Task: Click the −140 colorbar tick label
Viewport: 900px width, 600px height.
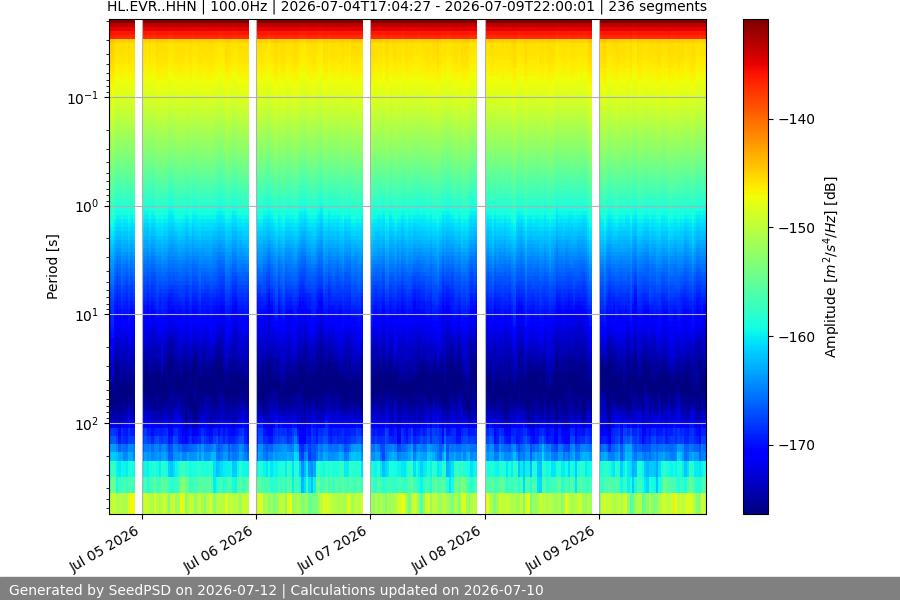Action: click(x=797, y=119)
